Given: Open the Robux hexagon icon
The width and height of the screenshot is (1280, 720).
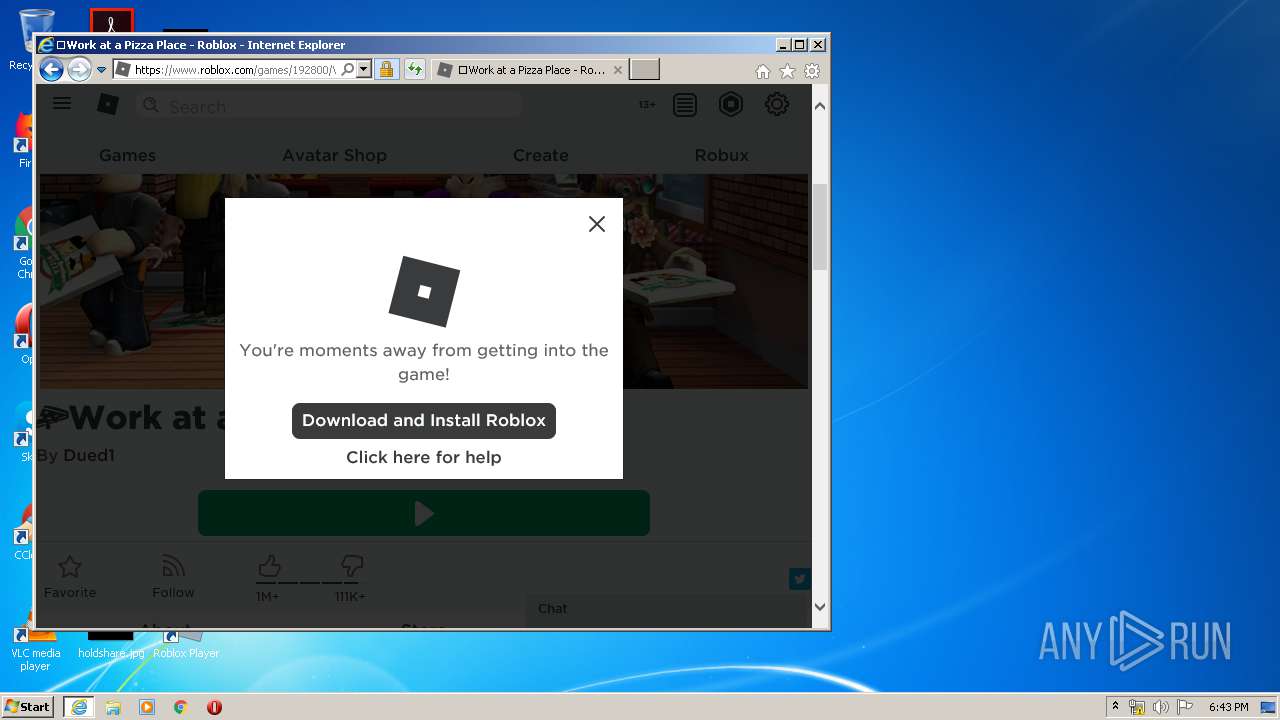Looking at the screenshot, I should [731, 104].
